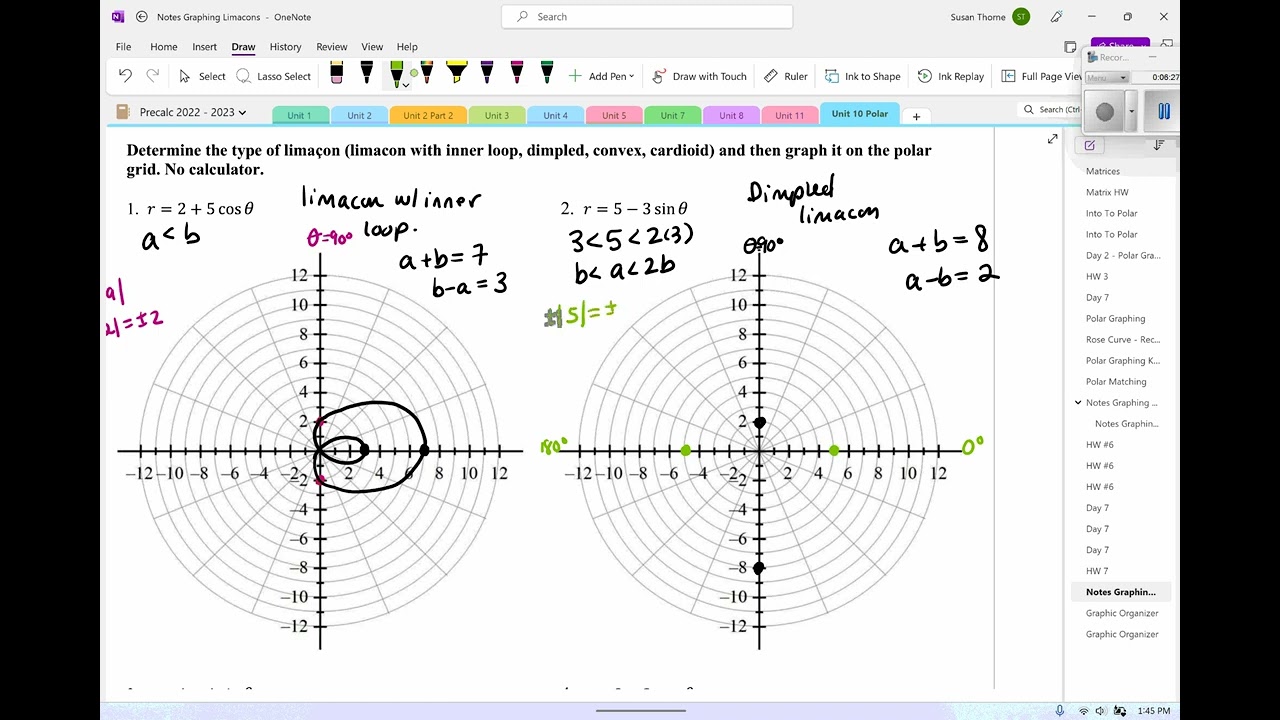This screenshot has height=720, width=1280.
Task: Select the black pen
Action: click(366, 73)
